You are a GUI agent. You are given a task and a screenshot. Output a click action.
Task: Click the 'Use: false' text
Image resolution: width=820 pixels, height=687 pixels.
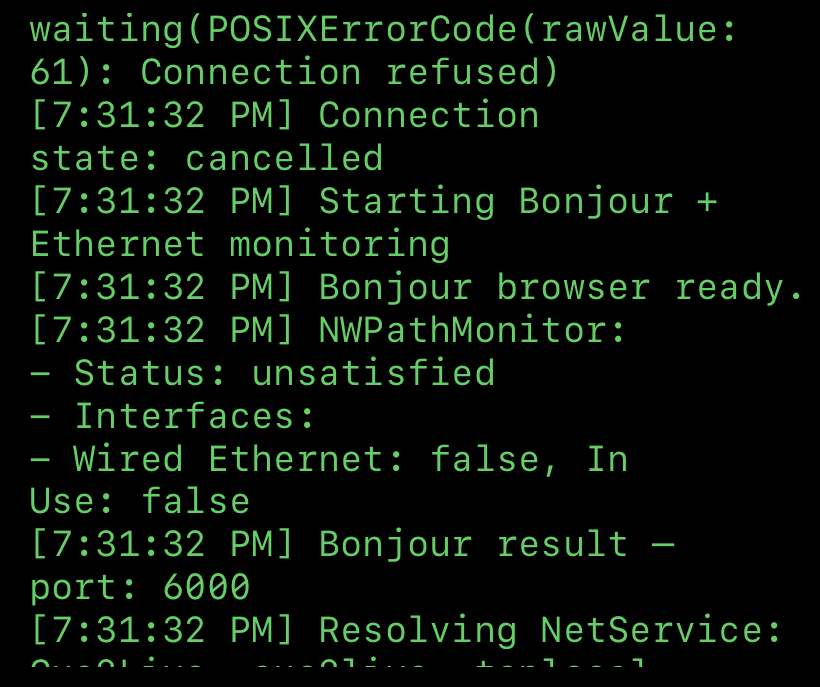(x=140, y=502)
